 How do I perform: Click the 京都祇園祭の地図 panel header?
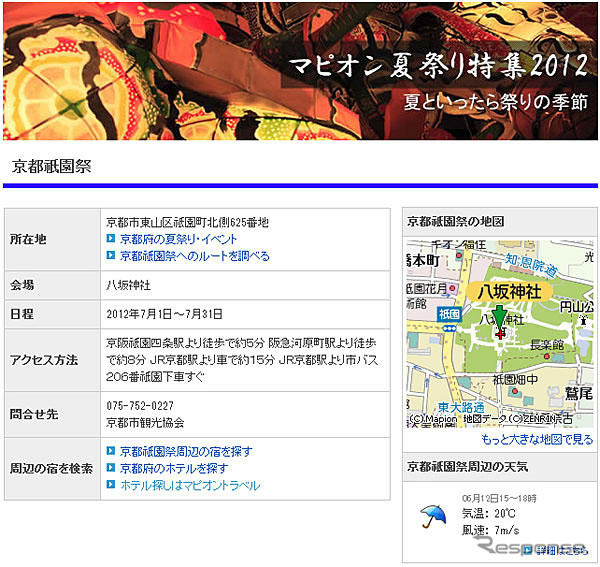coord(455,221)
